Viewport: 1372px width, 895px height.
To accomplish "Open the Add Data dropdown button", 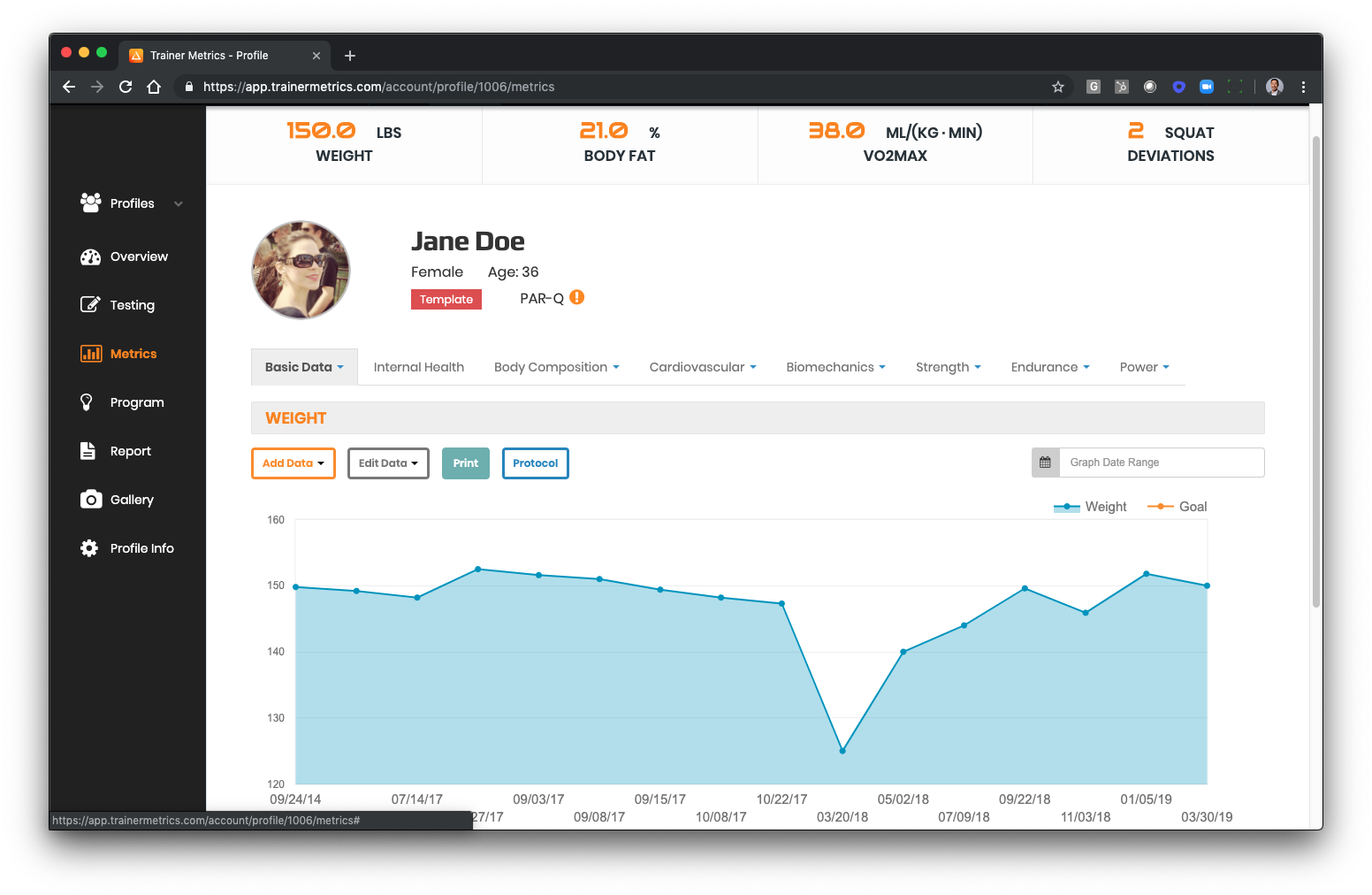I will point(293,463).
